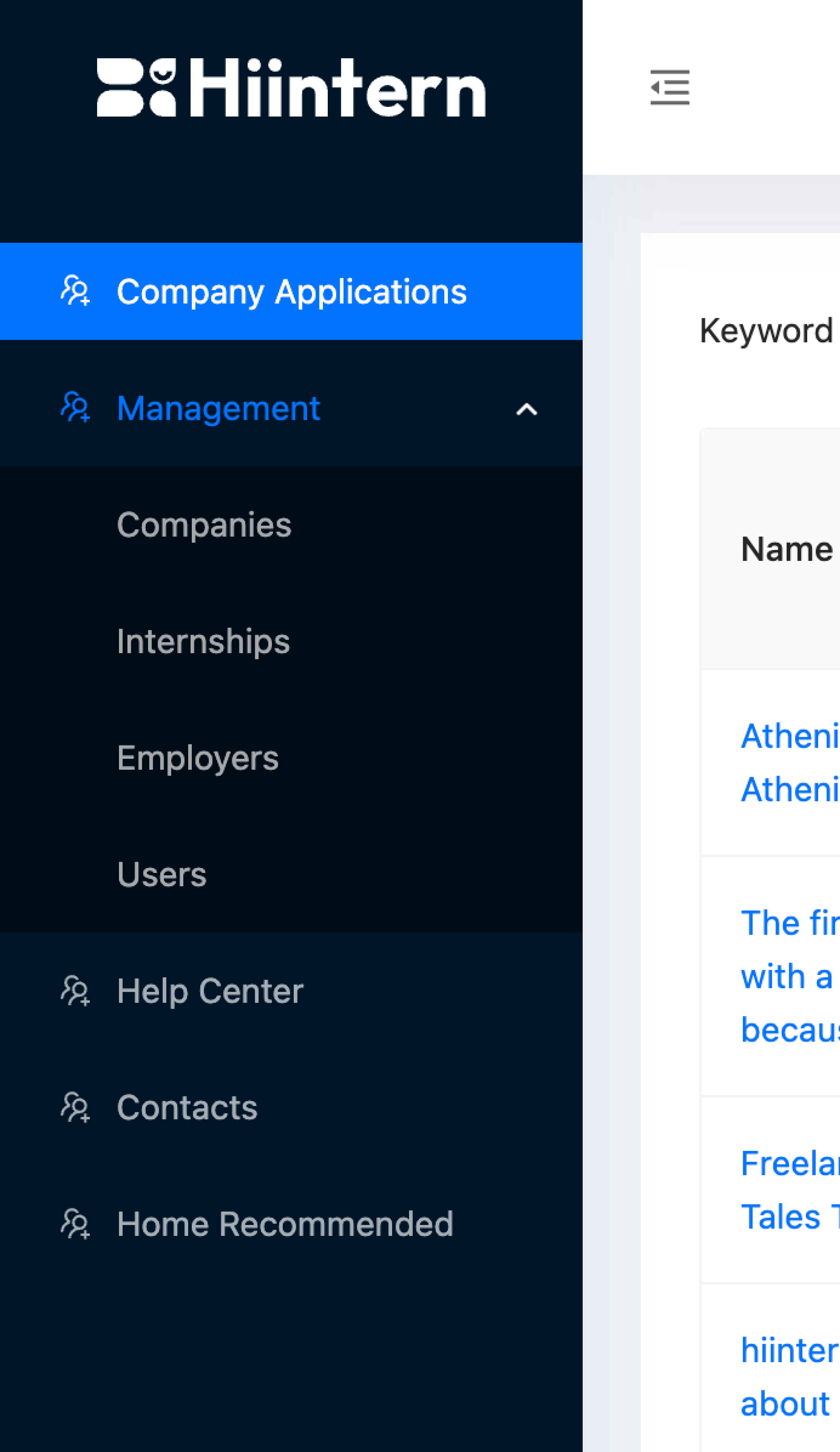Click the Contacts icon
This screenshot has width=840, height=1452.
pyautogui.click(x=76, y=1107)
